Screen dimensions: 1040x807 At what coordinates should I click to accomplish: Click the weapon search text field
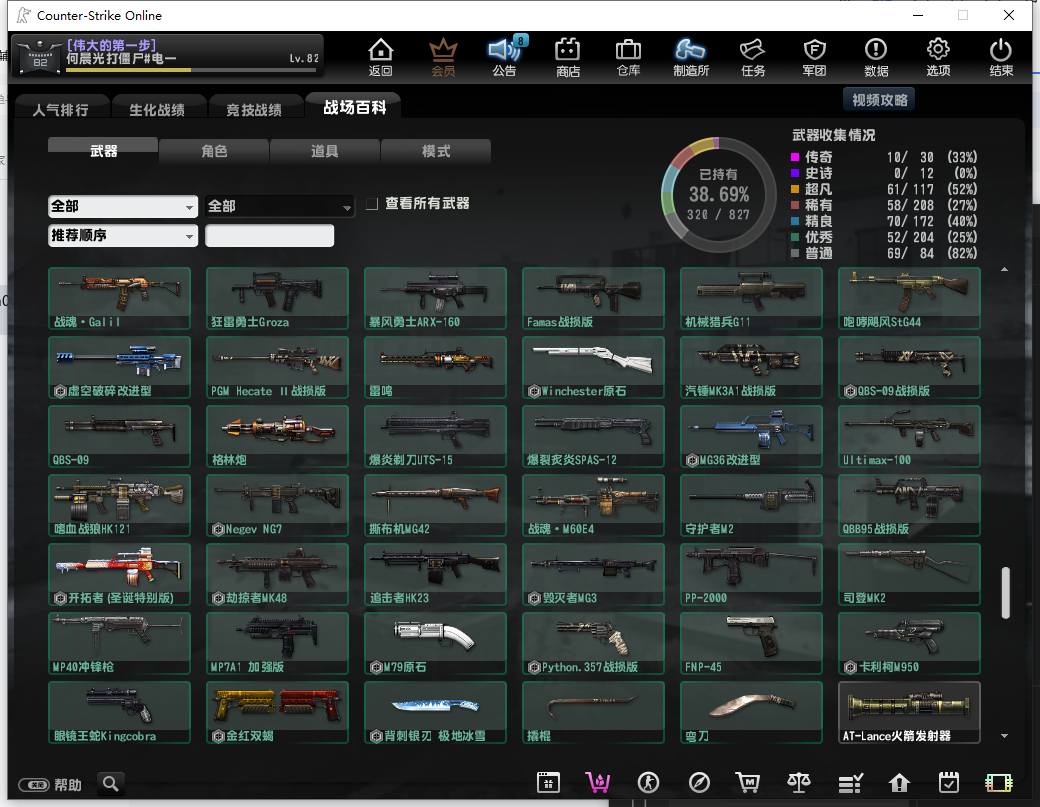click(269, 235)
